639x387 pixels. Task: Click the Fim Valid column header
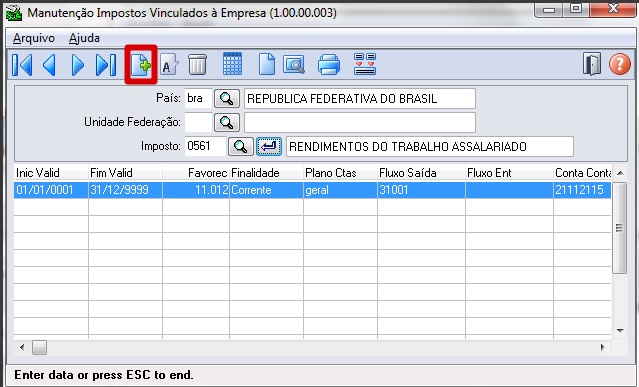(x=125, y=173)
